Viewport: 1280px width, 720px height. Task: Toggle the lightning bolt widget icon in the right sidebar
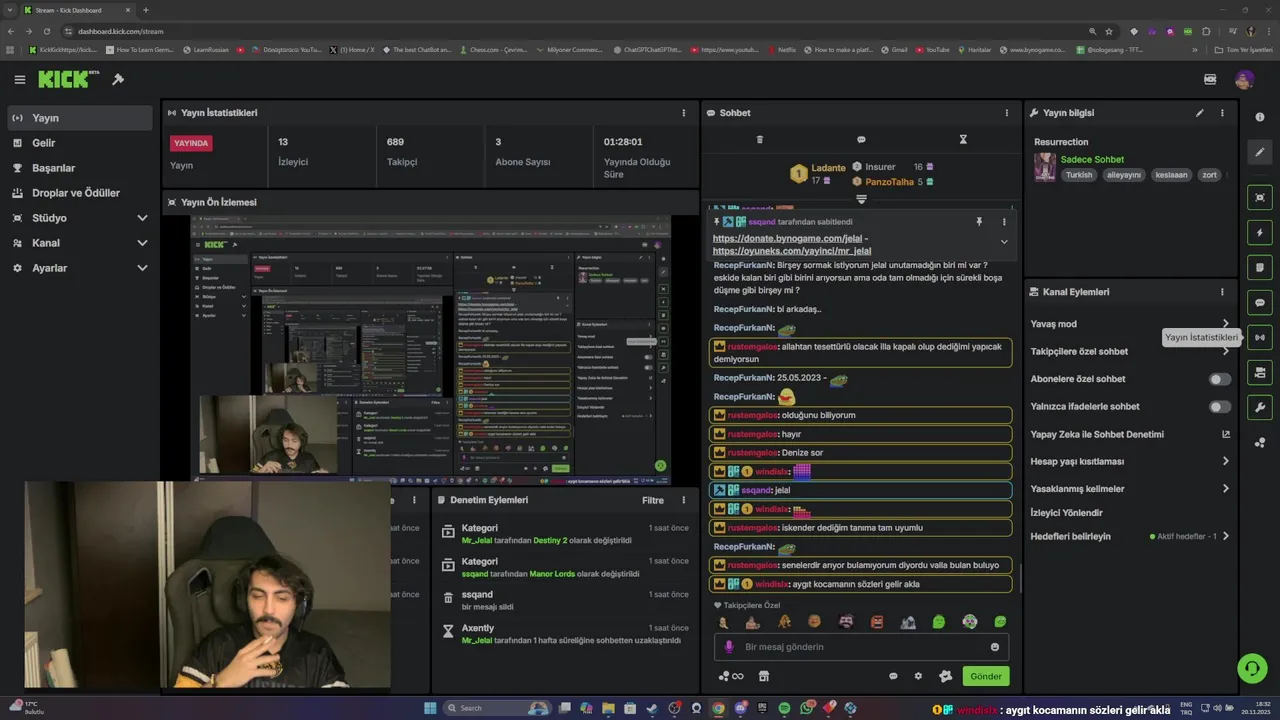coord(1260,233)
